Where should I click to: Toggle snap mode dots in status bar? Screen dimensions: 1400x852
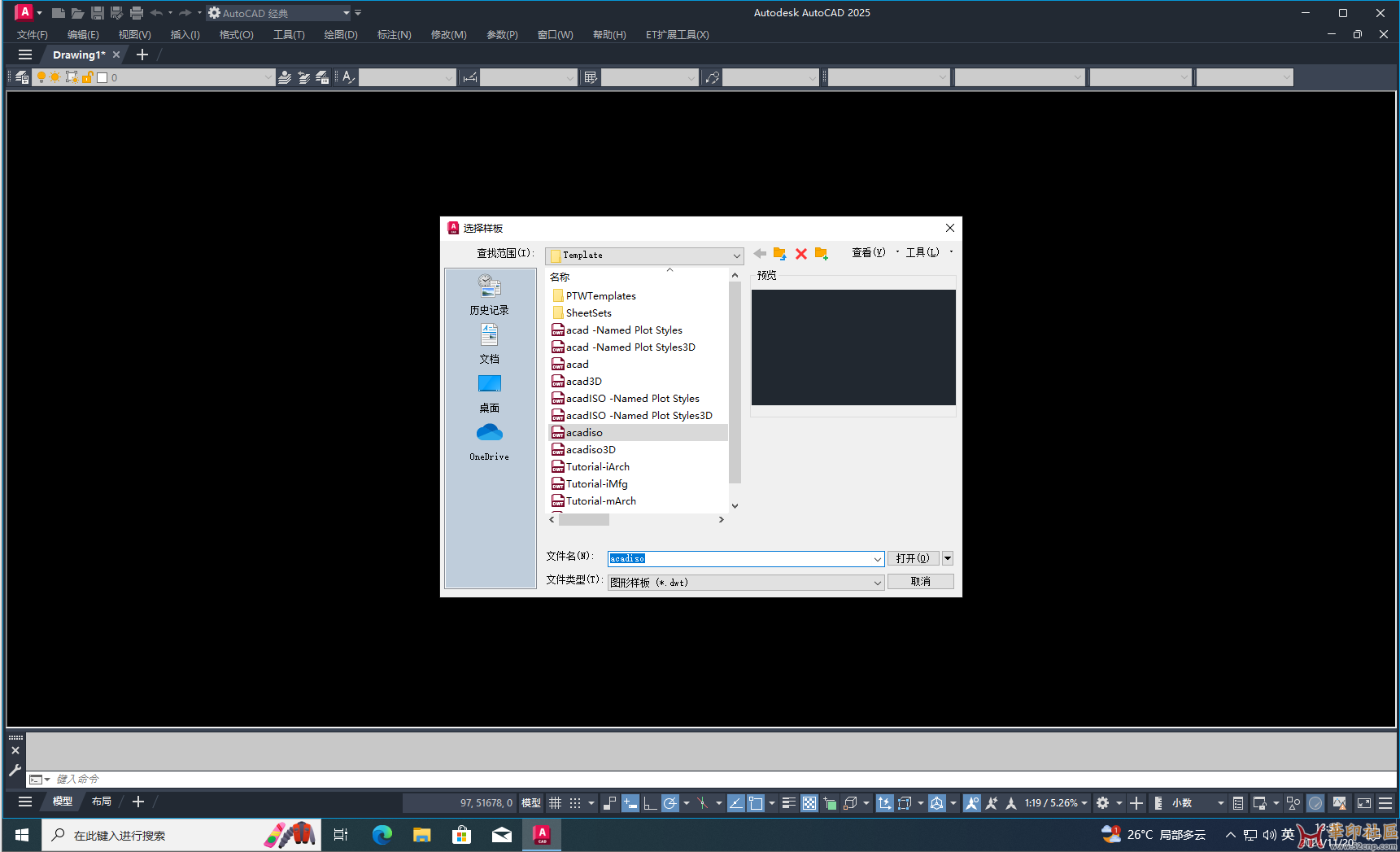(575, 803)
